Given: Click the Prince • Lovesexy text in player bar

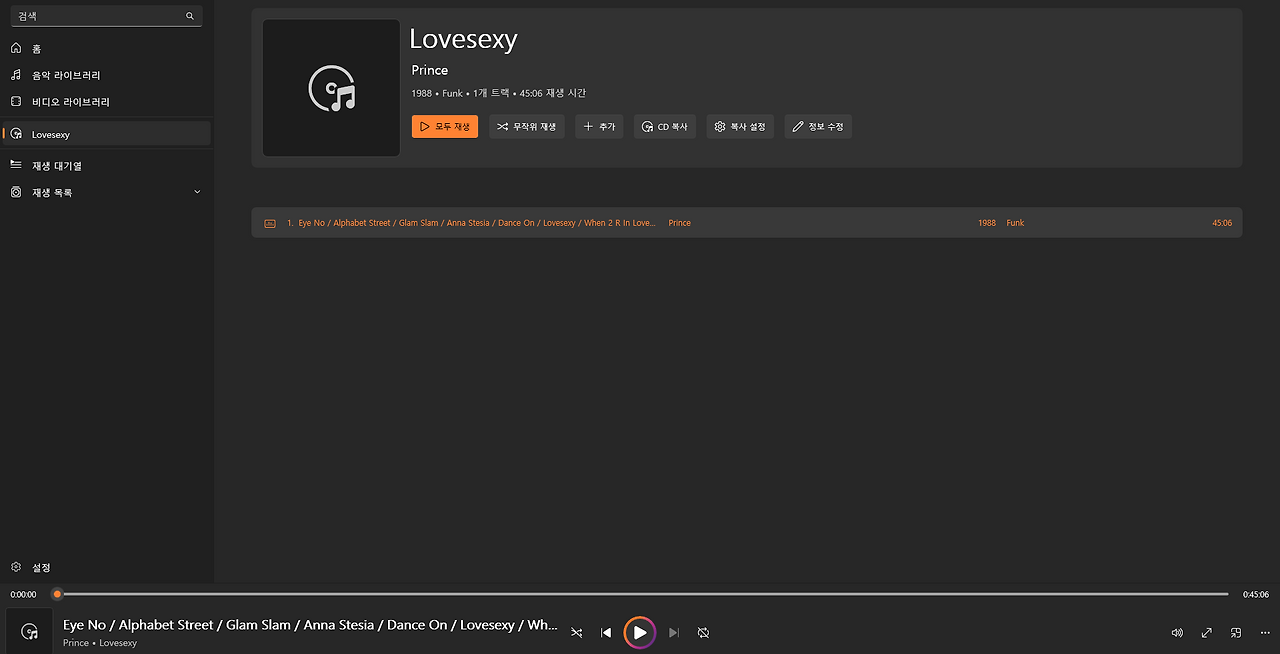Looking at the screenshot, I should (100, 643).
